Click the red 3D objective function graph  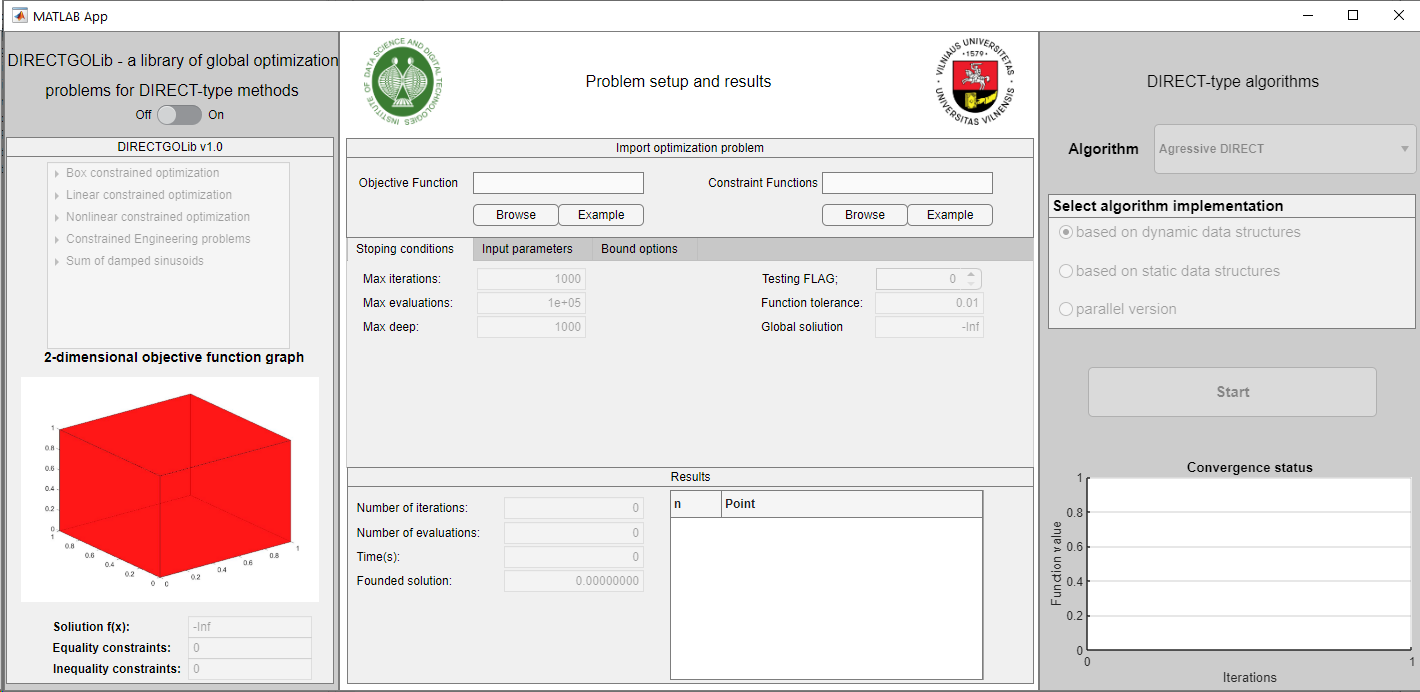coord(170,489)
